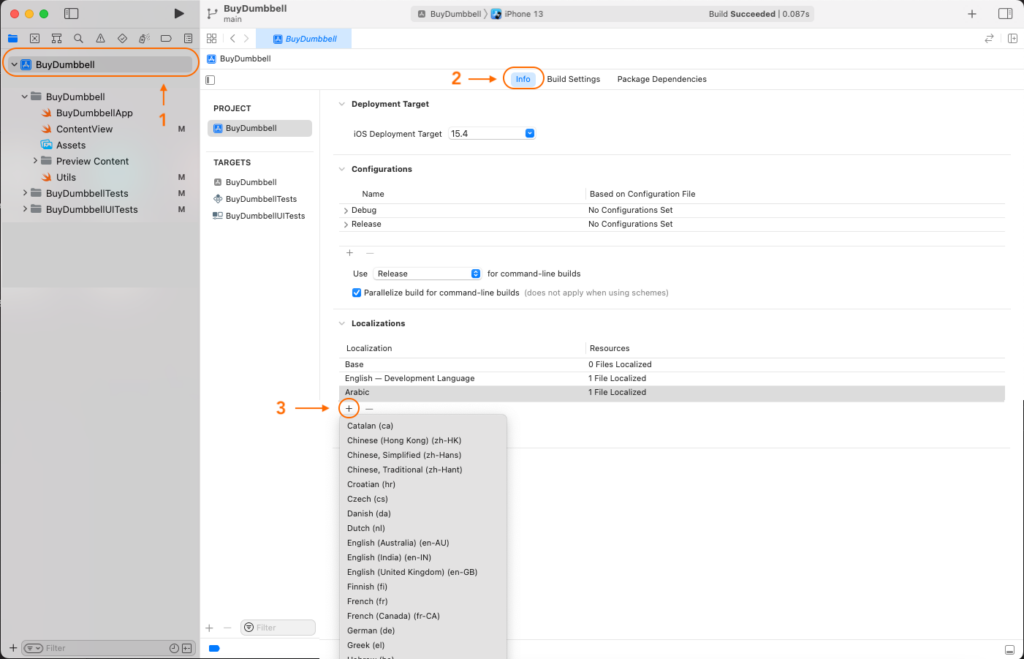The image size is (1024, 659).
Task: Add a file in navigator bottom plus
Action: click(x=13, y=648)
